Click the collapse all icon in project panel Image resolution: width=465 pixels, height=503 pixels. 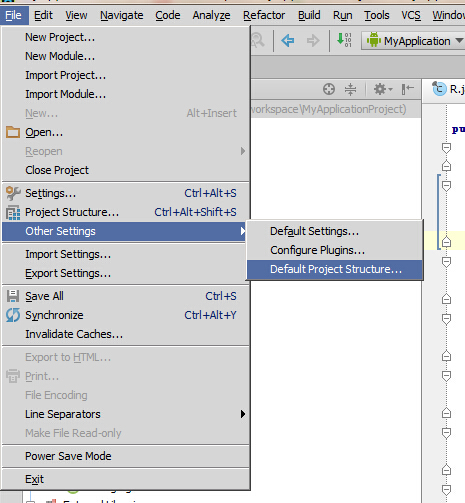(x=350, y=89)
